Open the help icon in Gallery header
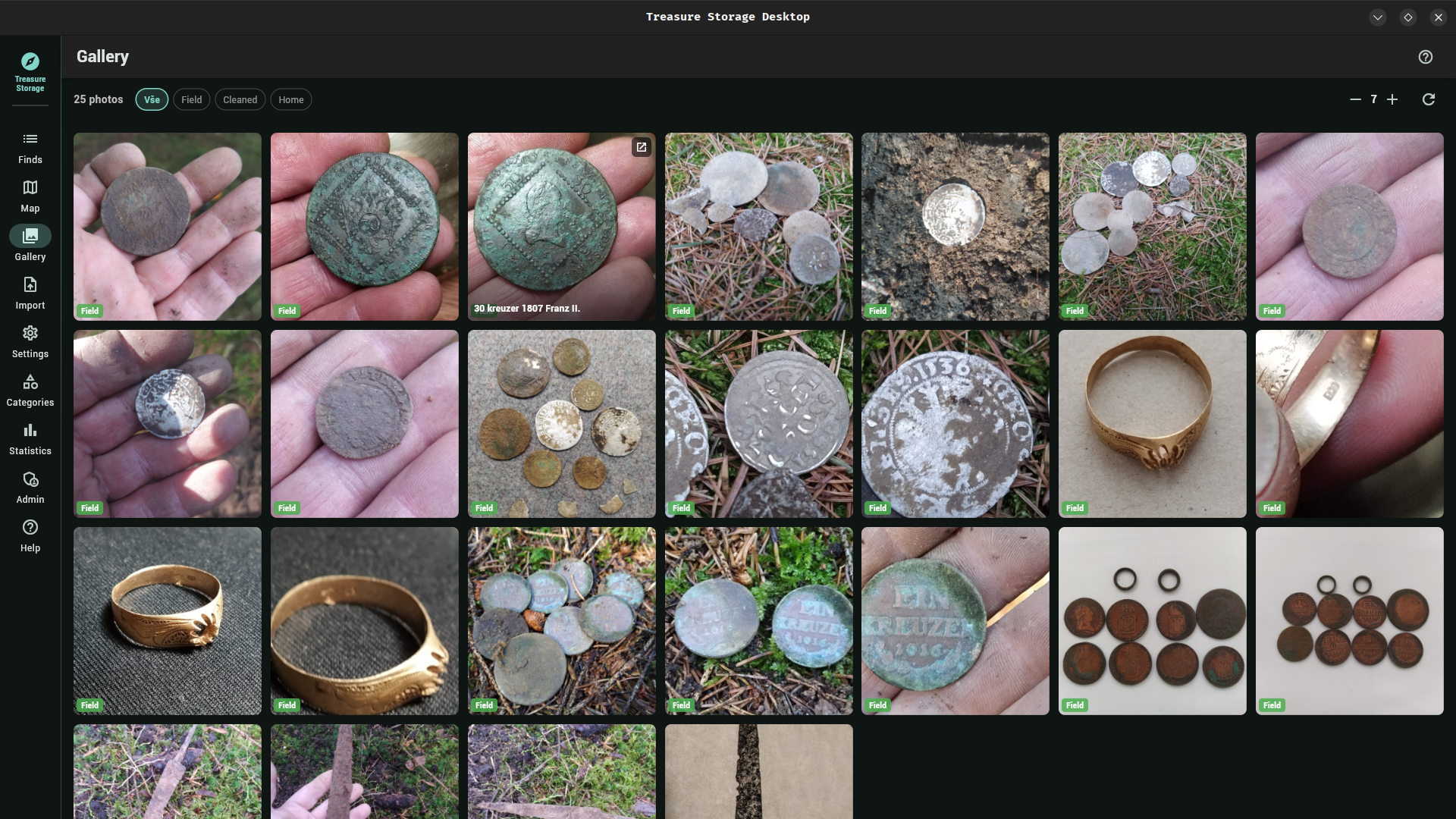Image resolution: width=1456 pixels, height=819 pixels. (1425, 57)
